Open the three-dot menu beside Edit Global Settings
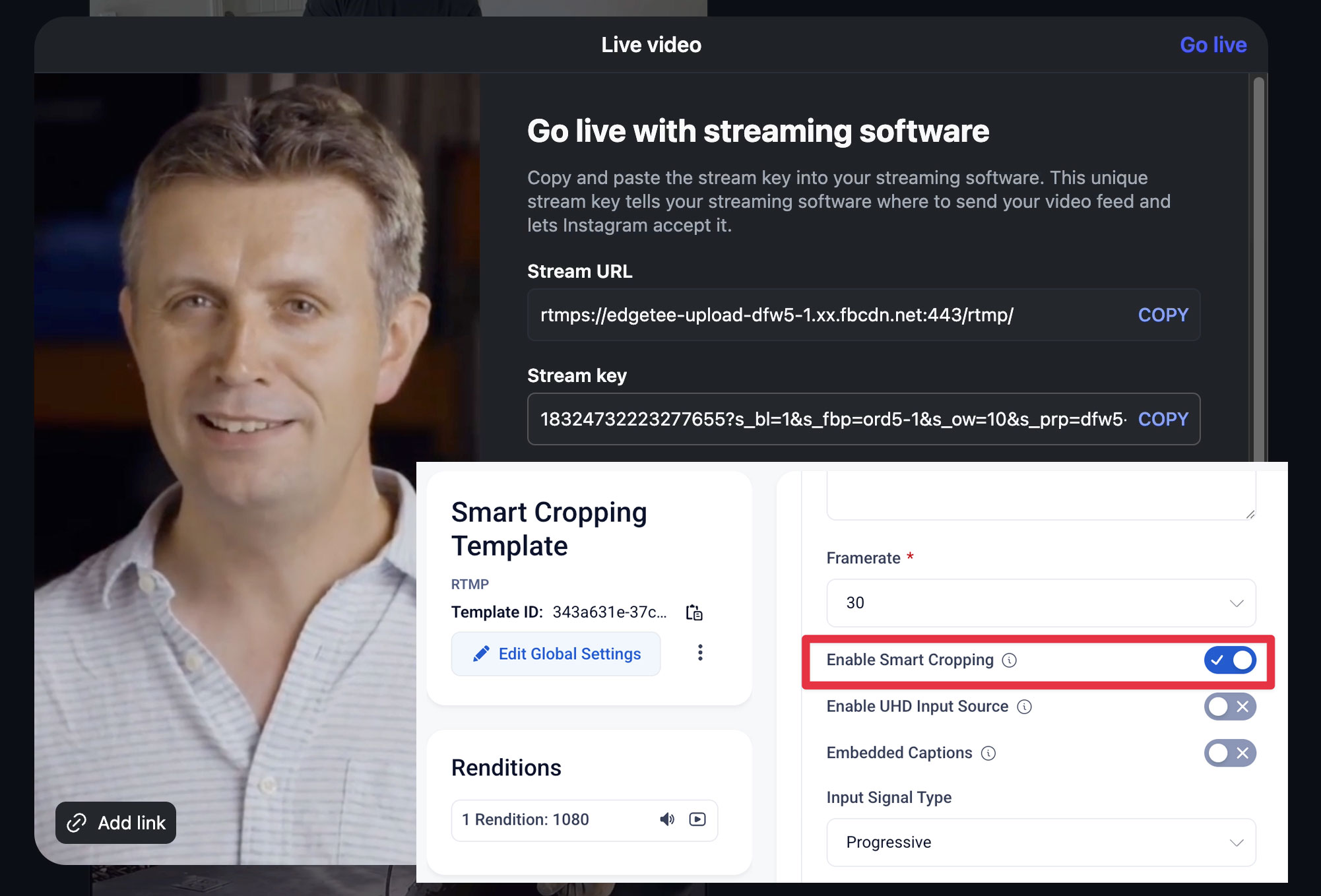 pos(700,653)
